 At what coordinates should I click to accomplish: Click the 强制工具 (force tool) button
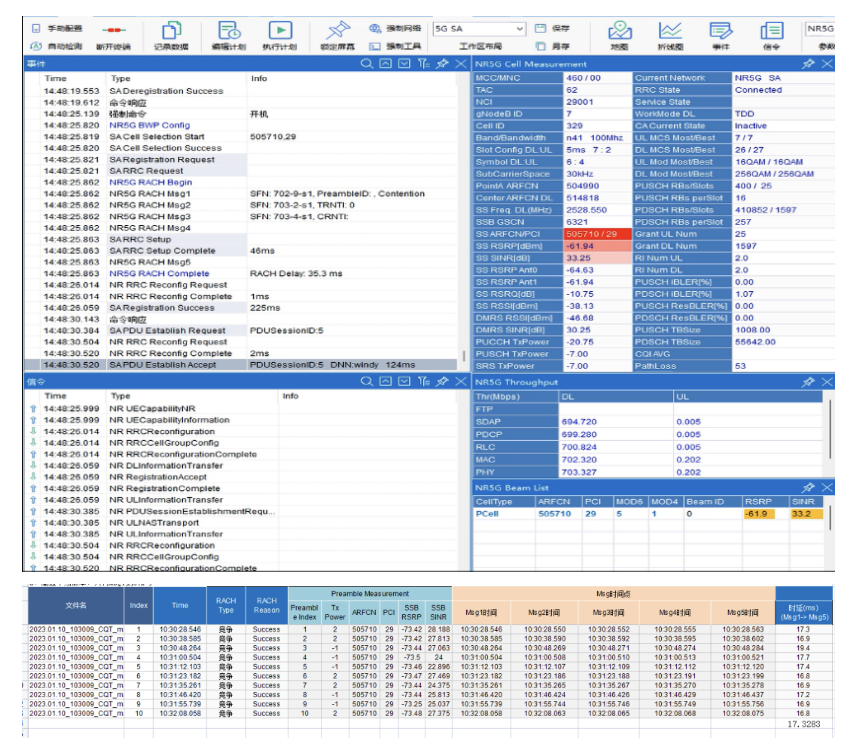[396, 46]
